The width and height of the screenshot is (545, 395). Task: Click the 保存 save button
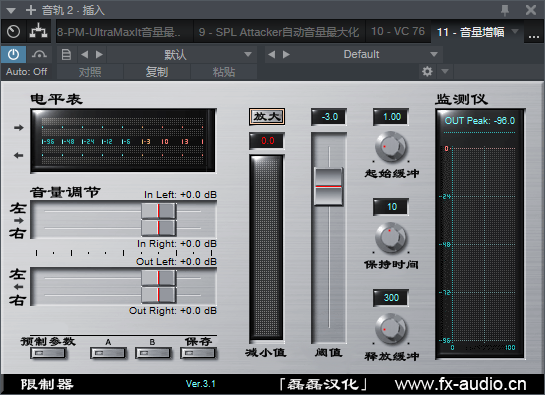198,353
